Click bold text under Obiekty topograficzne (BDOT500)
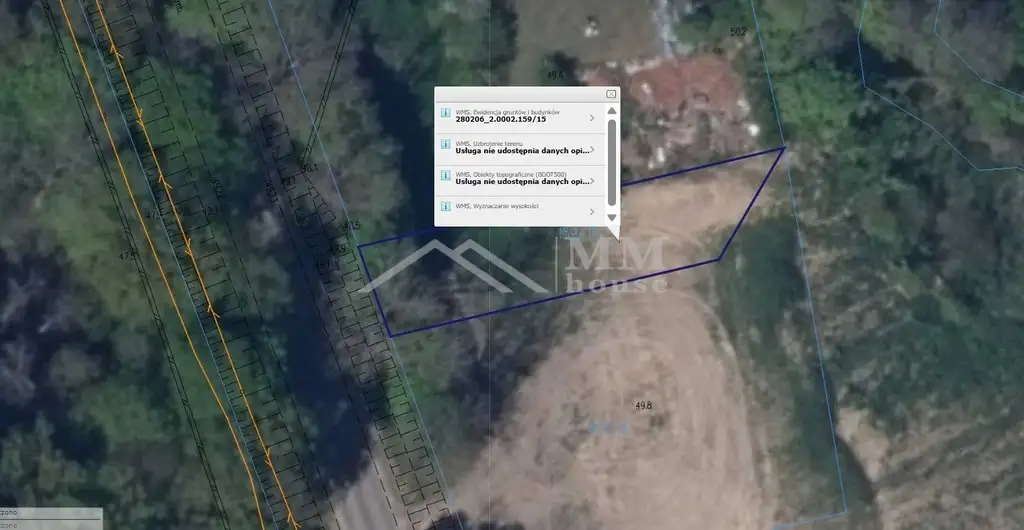 click(x=520, y=182)
